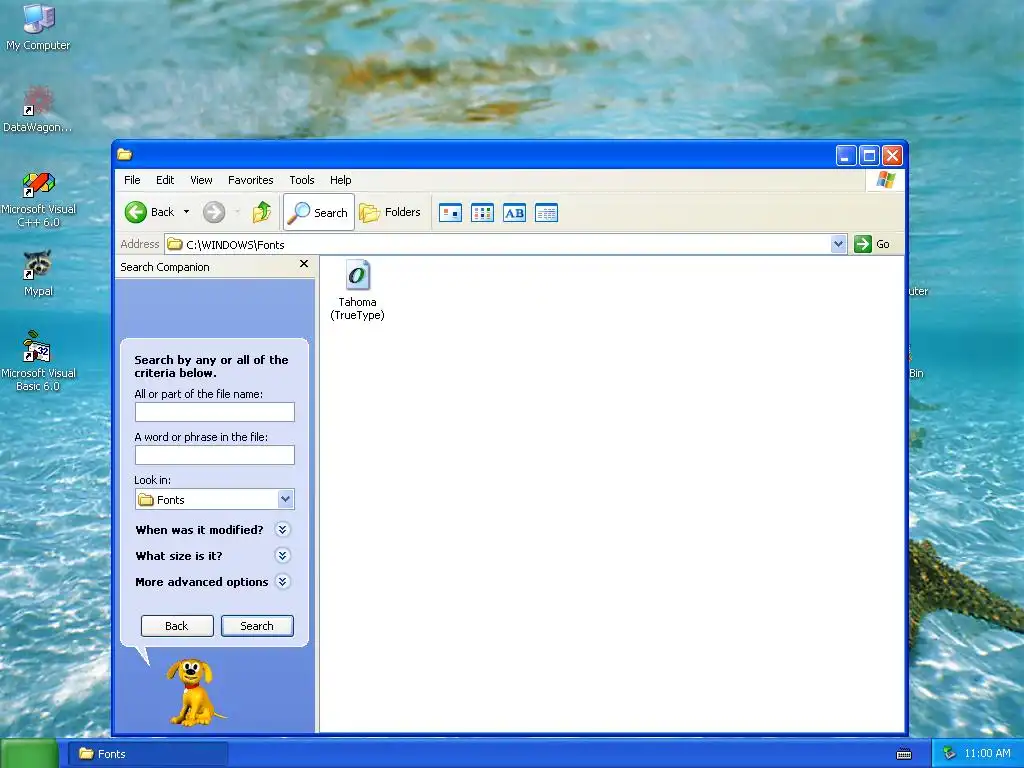Close the Search Companion pane
This screenshot has width=1024, height=768.
pyautogui.click(x=304, y=264)
